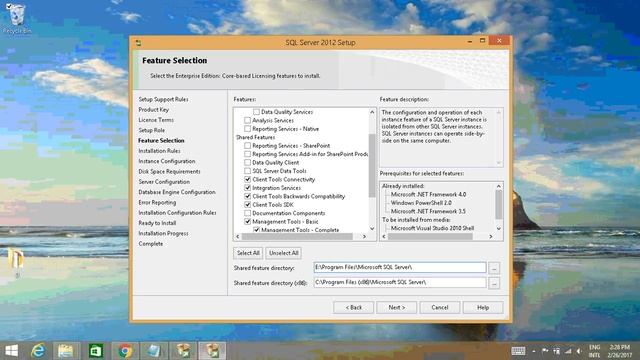640x360 pixels.
Task: Click the Product Key step
Action: pos(153,110)
